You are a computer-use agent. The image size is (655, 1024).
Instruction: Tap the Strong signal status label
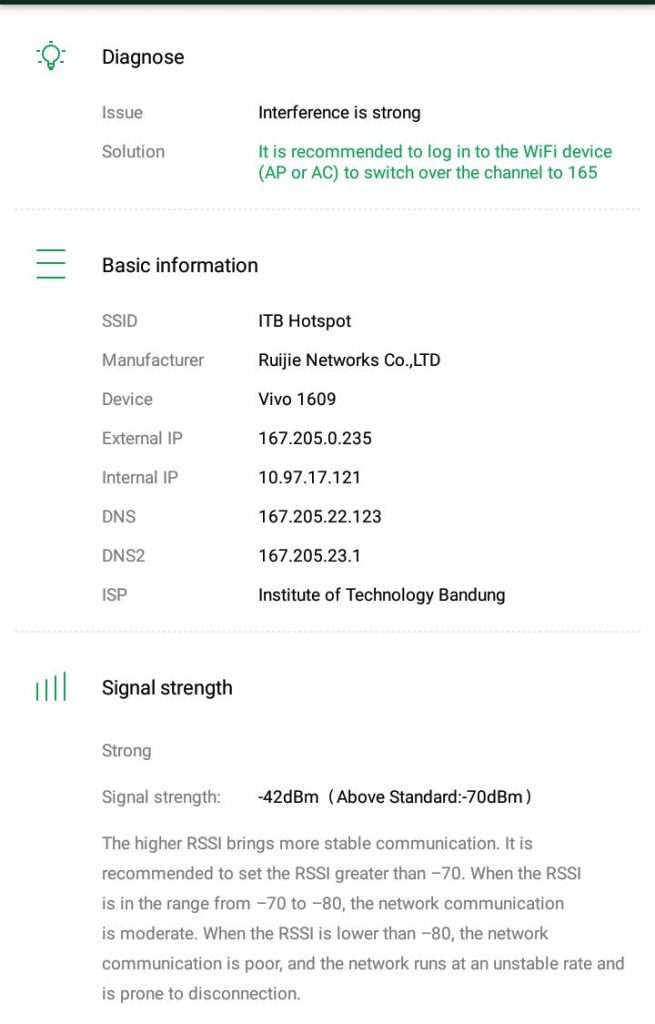(x=127, y=750)
